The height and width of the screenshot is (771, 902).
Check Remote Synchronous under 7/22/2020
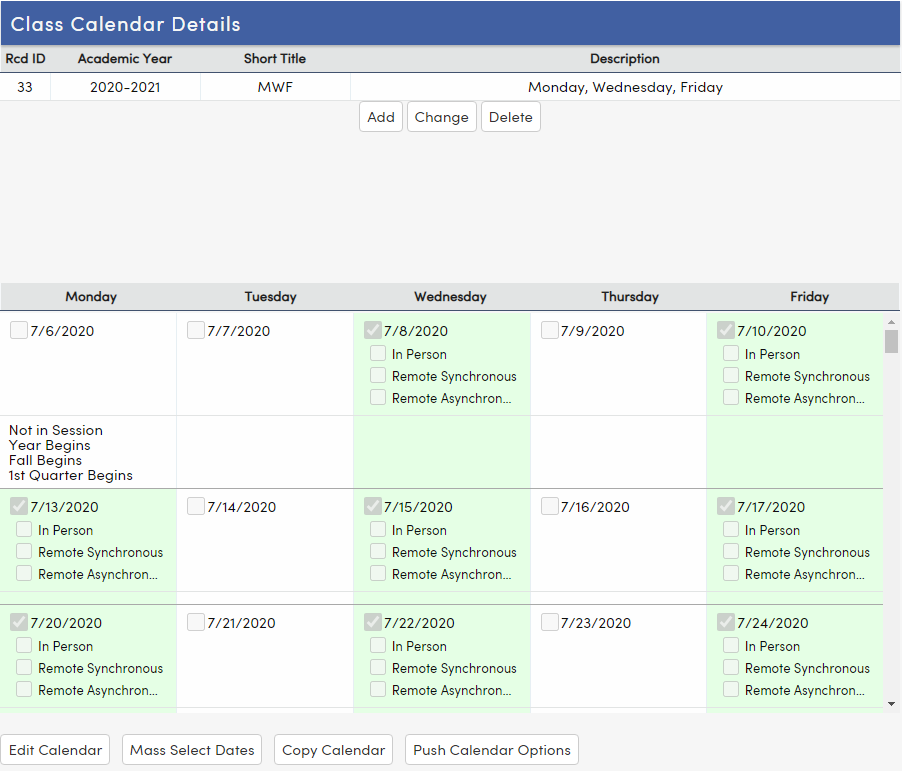[x=378, y=667]
